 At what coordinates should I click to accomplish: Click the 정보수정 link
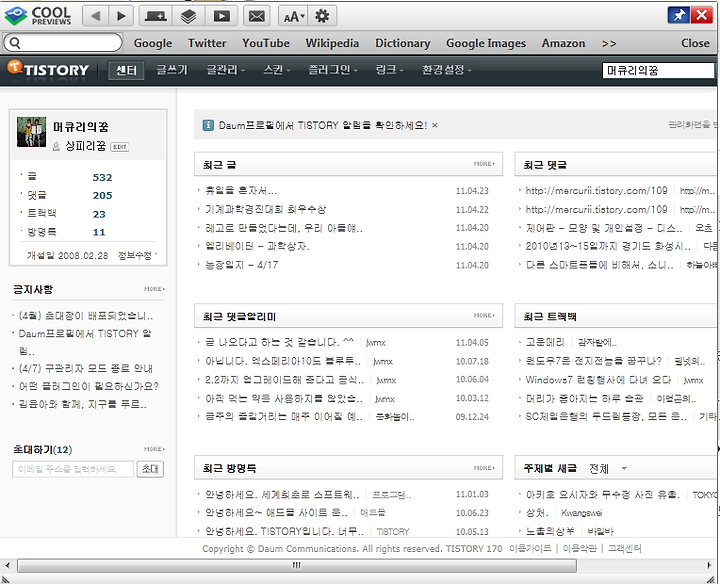coord(135,256)
